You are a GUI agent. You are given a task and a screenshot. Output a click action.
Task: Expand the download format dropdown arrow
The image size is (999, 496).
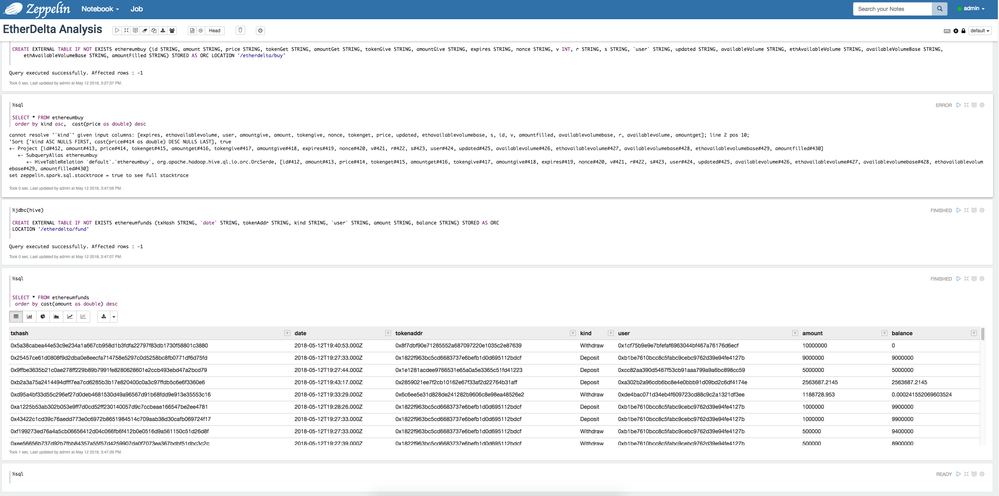point(113,316)
